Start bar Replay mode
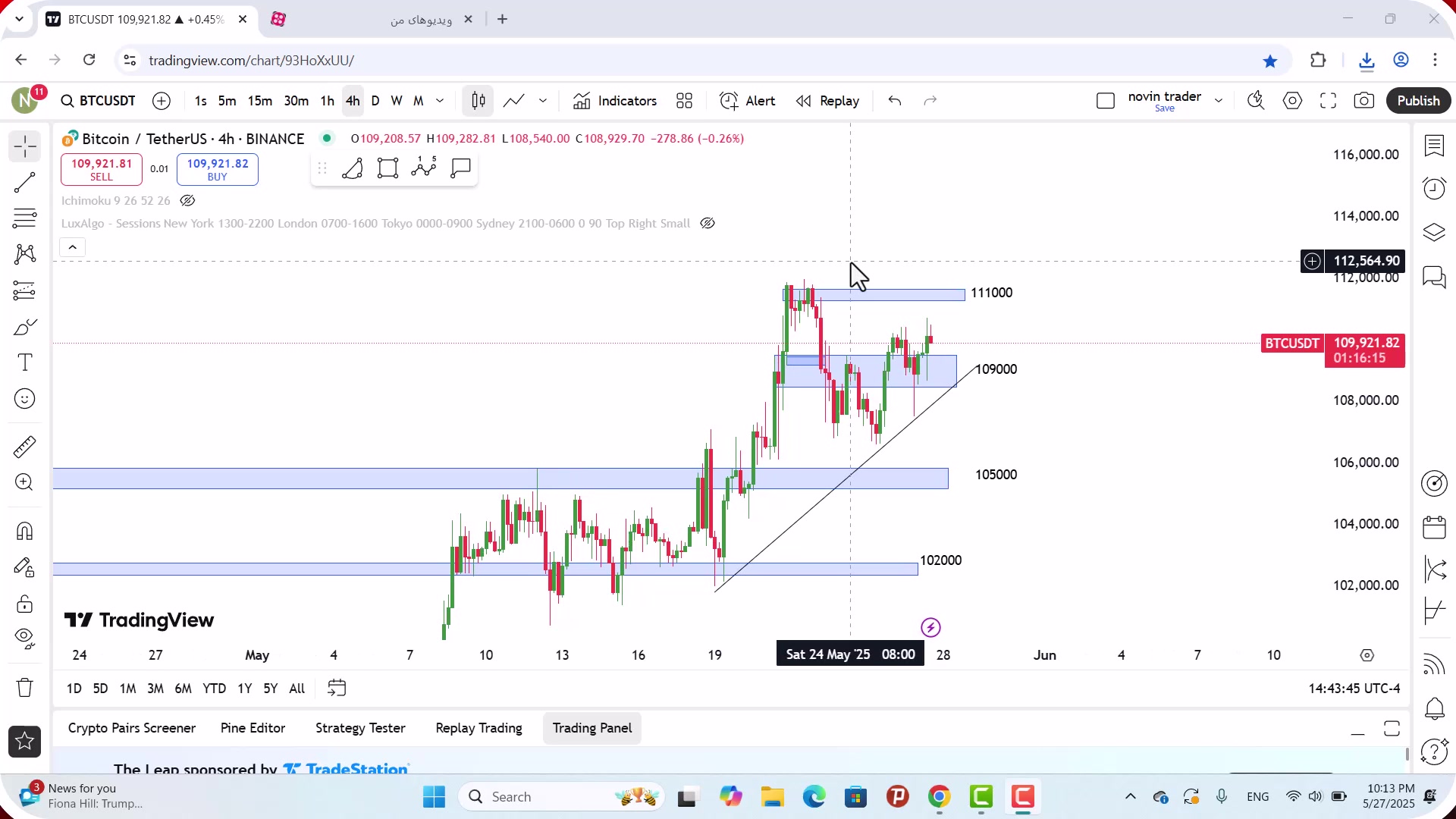1456x819 pixels. [827, 101]
